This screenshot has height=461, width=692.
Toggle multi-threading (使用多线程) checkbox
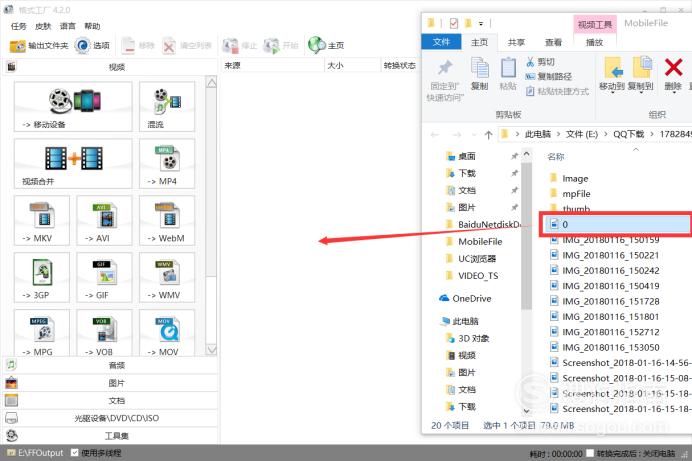[x=75, y=453]
